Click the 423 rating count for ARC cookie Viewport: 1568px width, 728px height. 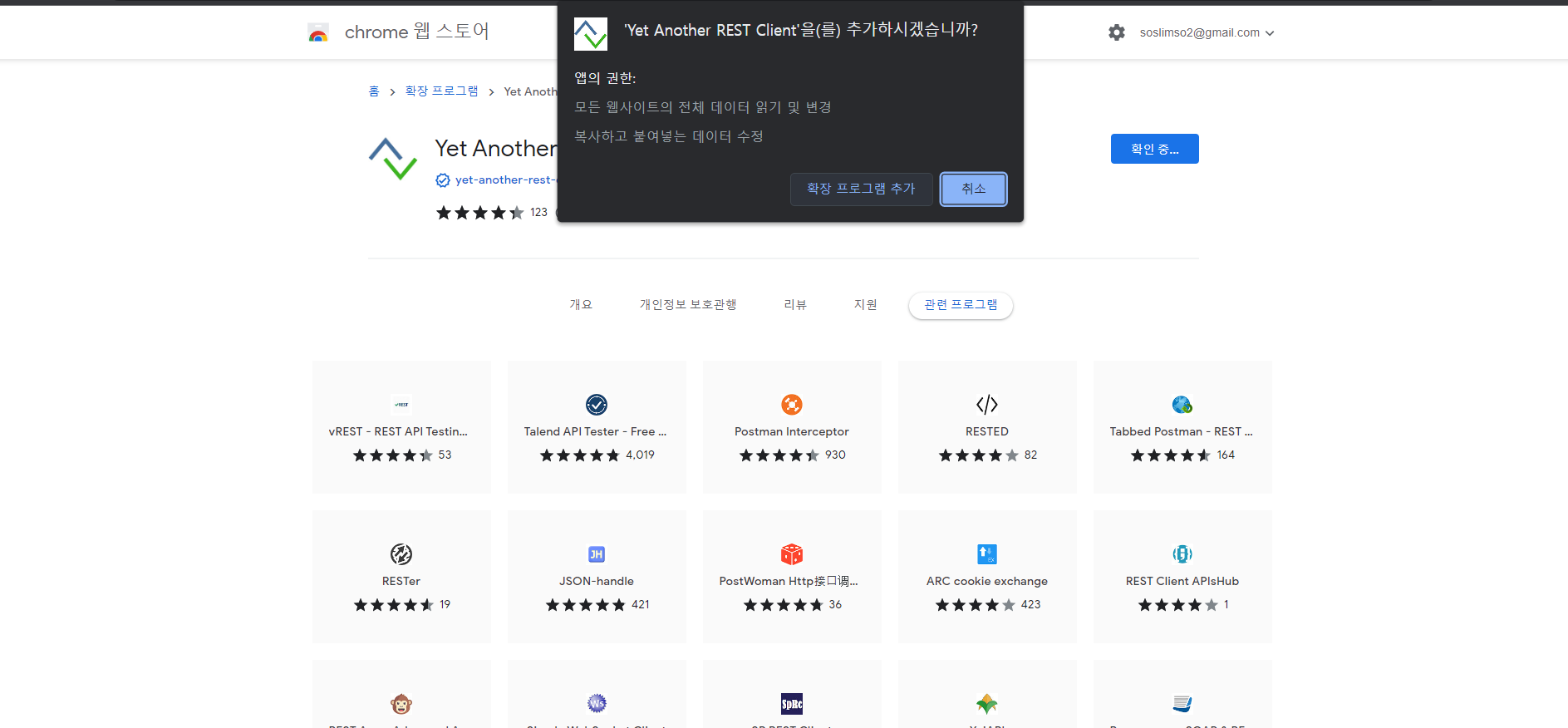(1031, 604)
